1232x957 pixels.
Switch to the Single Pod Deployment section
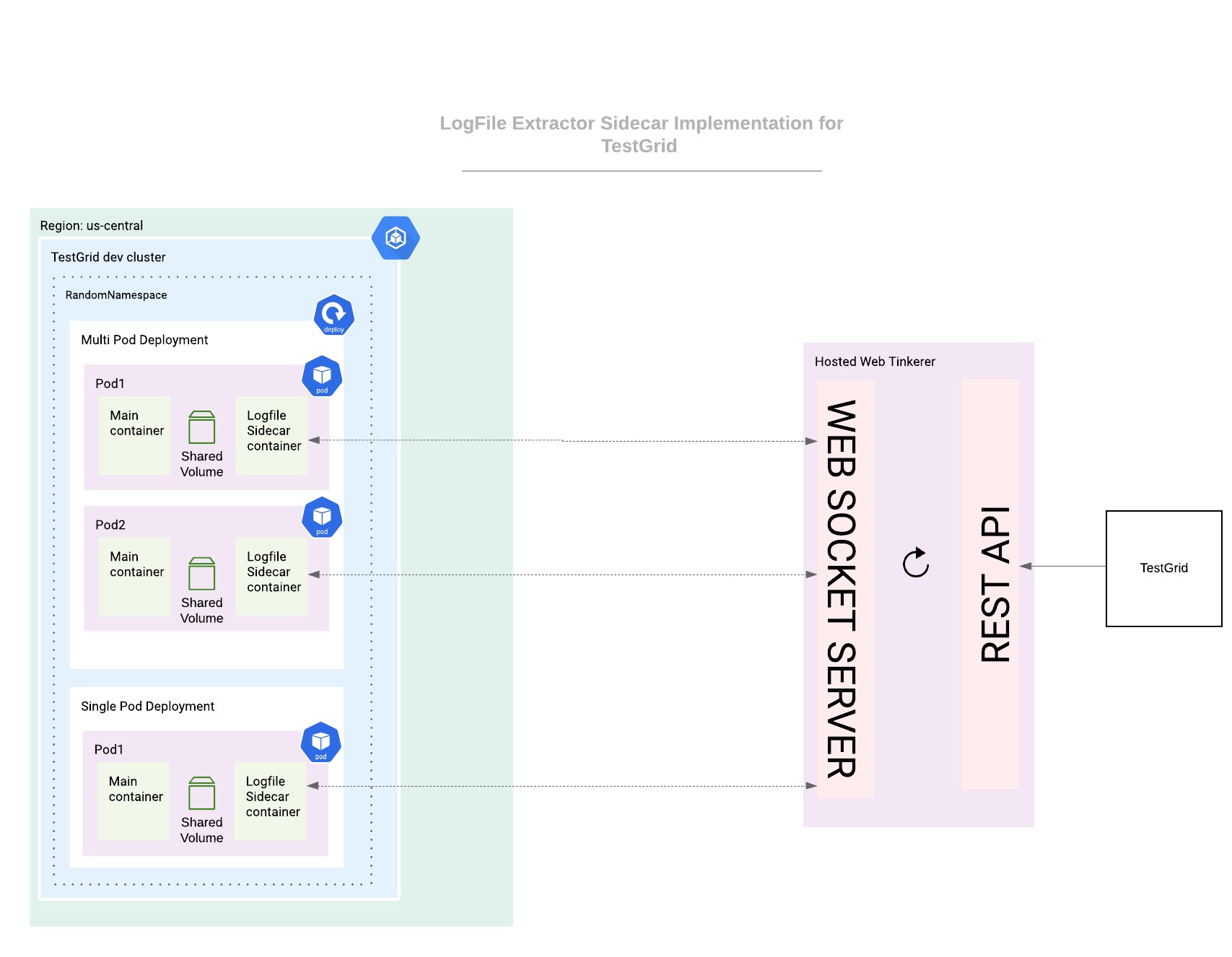point(147,706)
